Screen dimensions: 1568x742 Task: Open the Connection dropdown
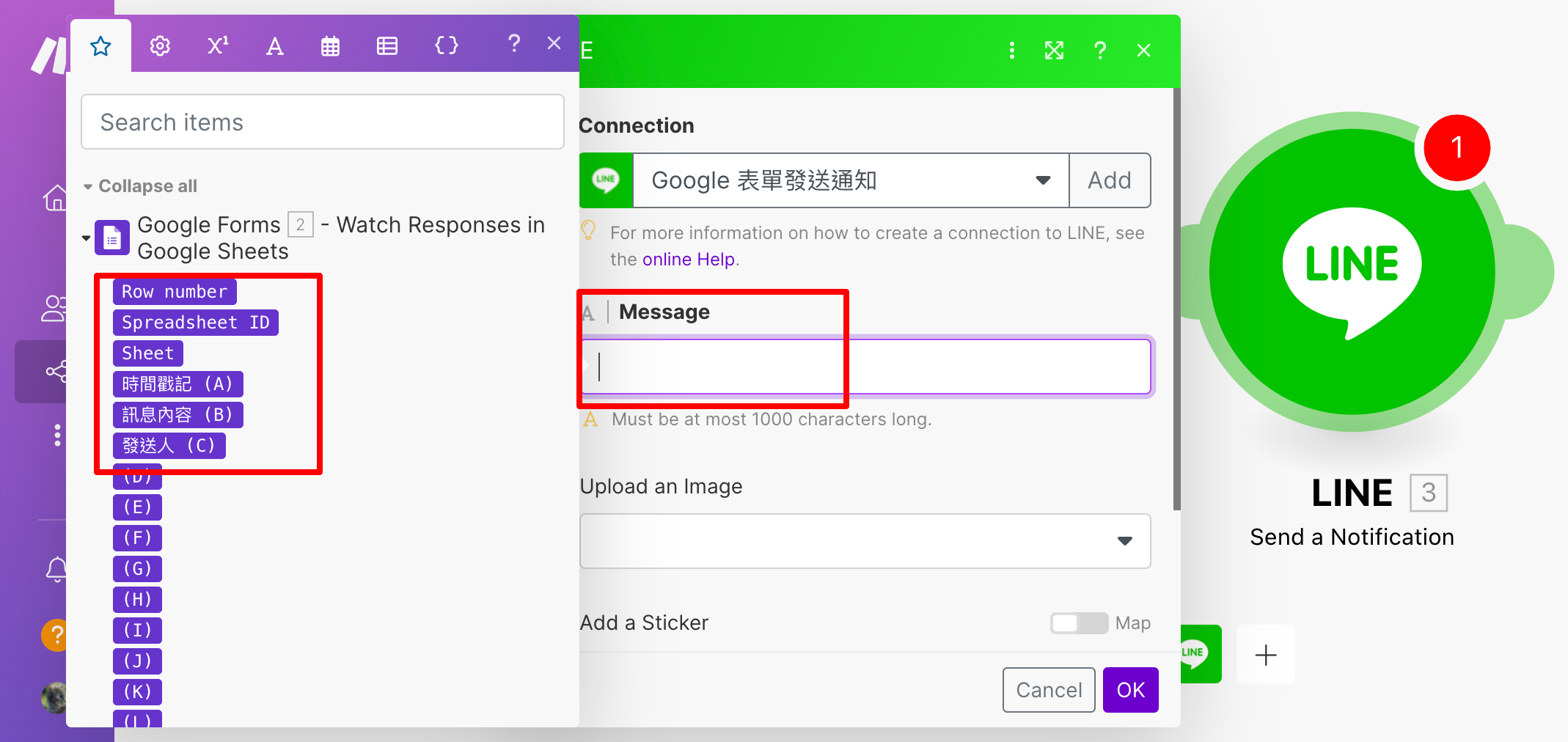[851, 180]
